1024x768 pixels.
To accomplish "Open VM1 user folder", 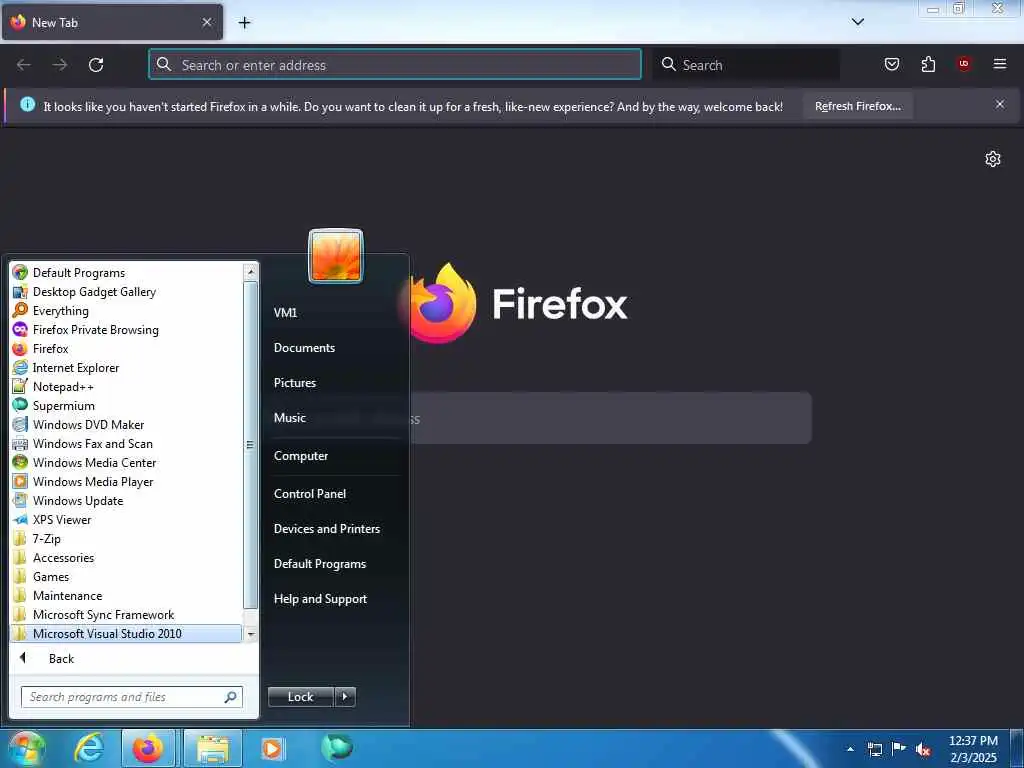I will click(x=285, y=312).
